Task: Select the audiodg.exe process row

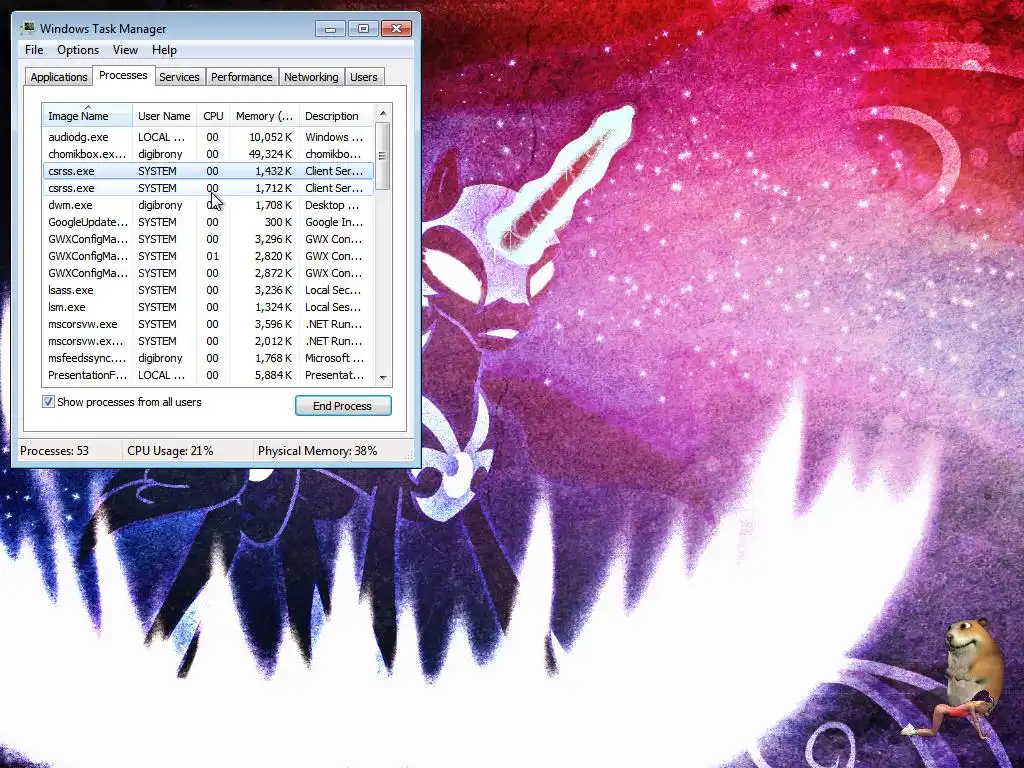Action: pyautogui.click(x=208, y=137)
